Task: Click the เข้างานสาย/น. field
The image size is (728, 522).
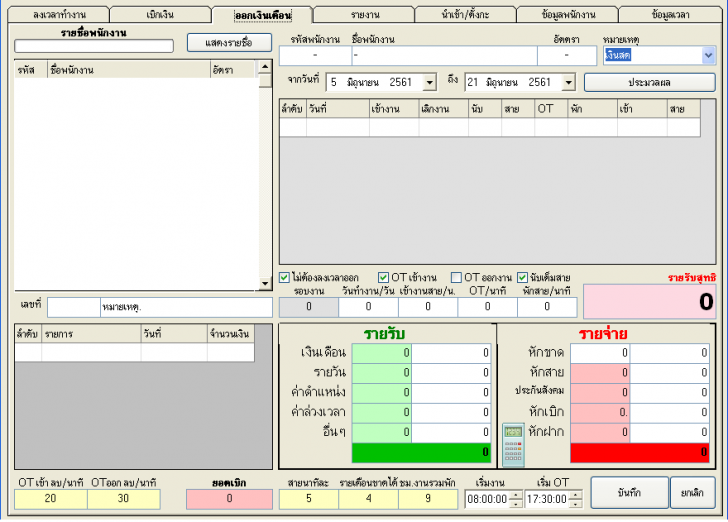Action: 428,307
